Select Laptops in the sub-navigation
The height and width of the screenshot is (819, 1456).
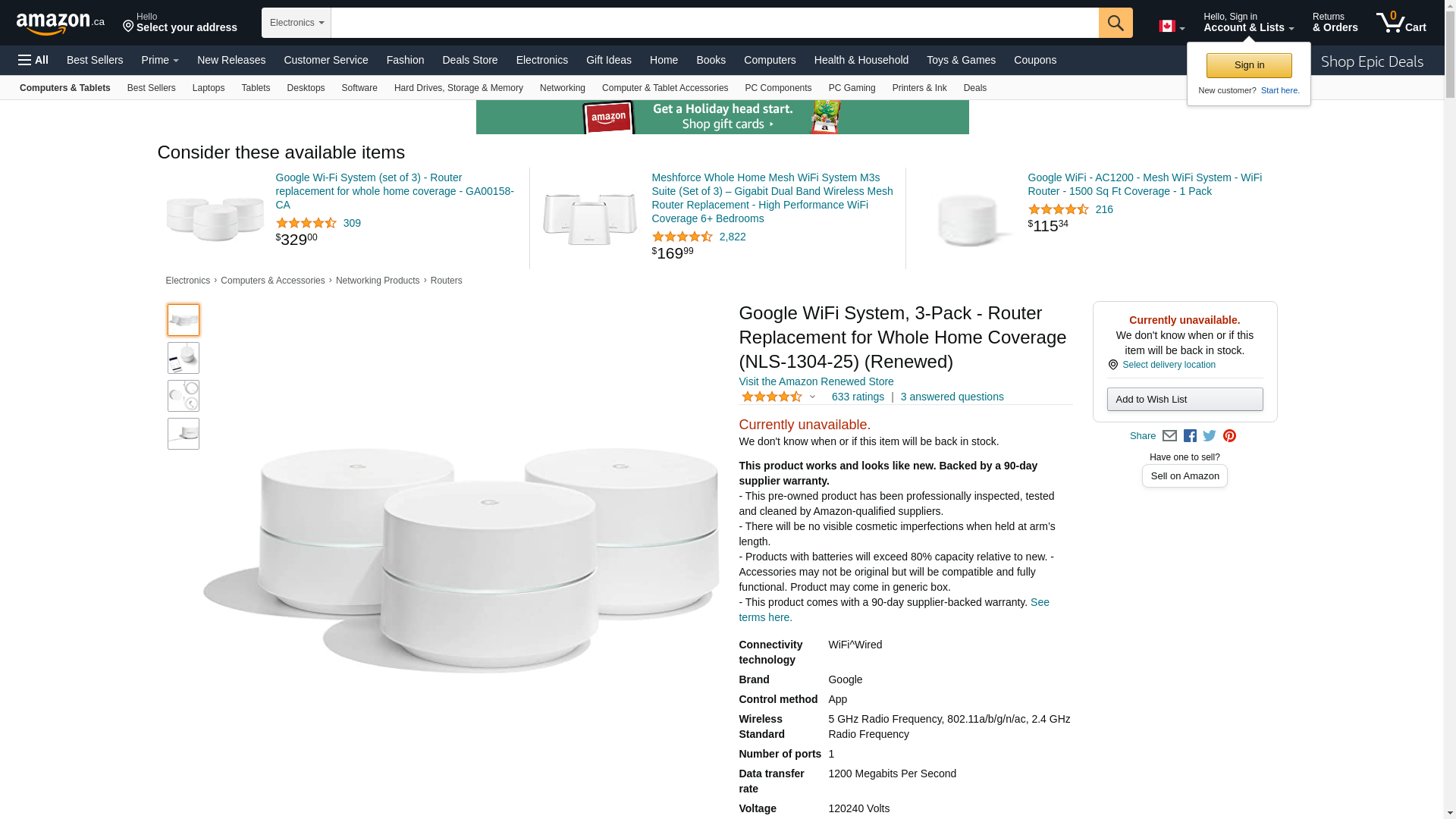pyautogui.click(x=209, y=88)
